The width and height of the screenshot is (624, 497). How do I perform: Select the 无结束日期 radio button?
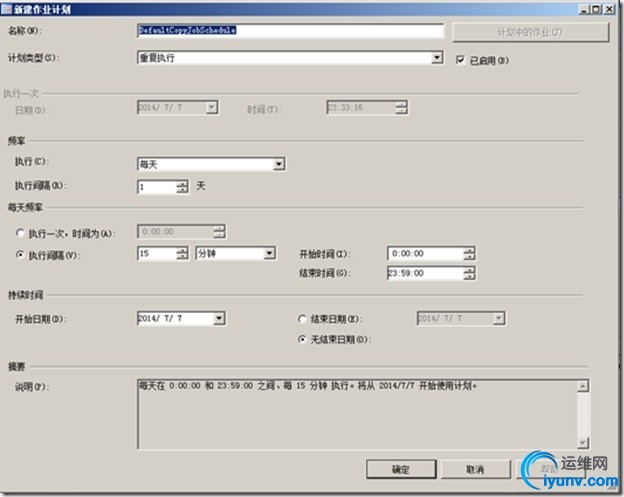coord(302,339)
